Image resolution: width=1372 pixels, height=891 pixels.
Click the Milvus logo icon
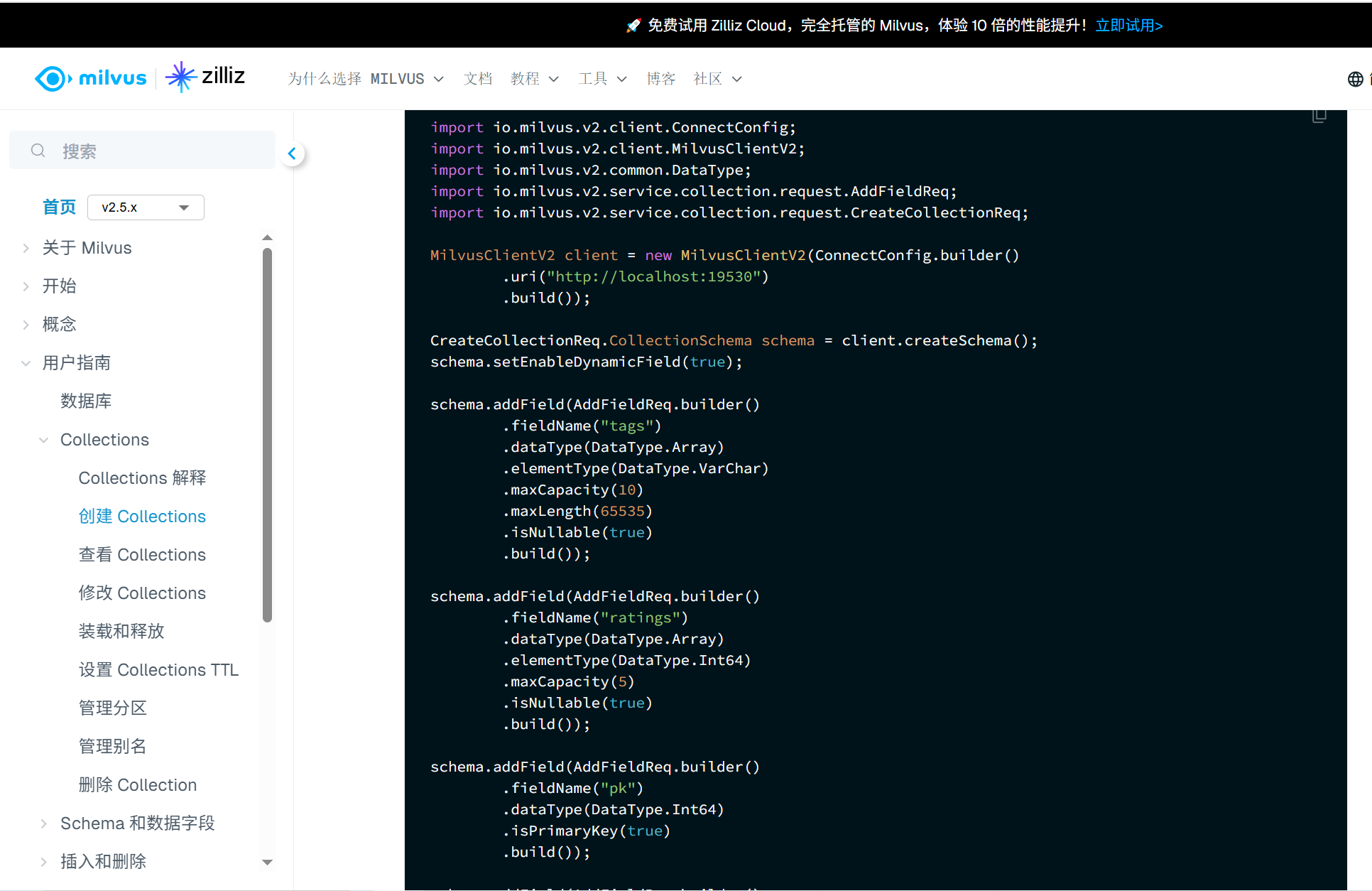(52, 78)
